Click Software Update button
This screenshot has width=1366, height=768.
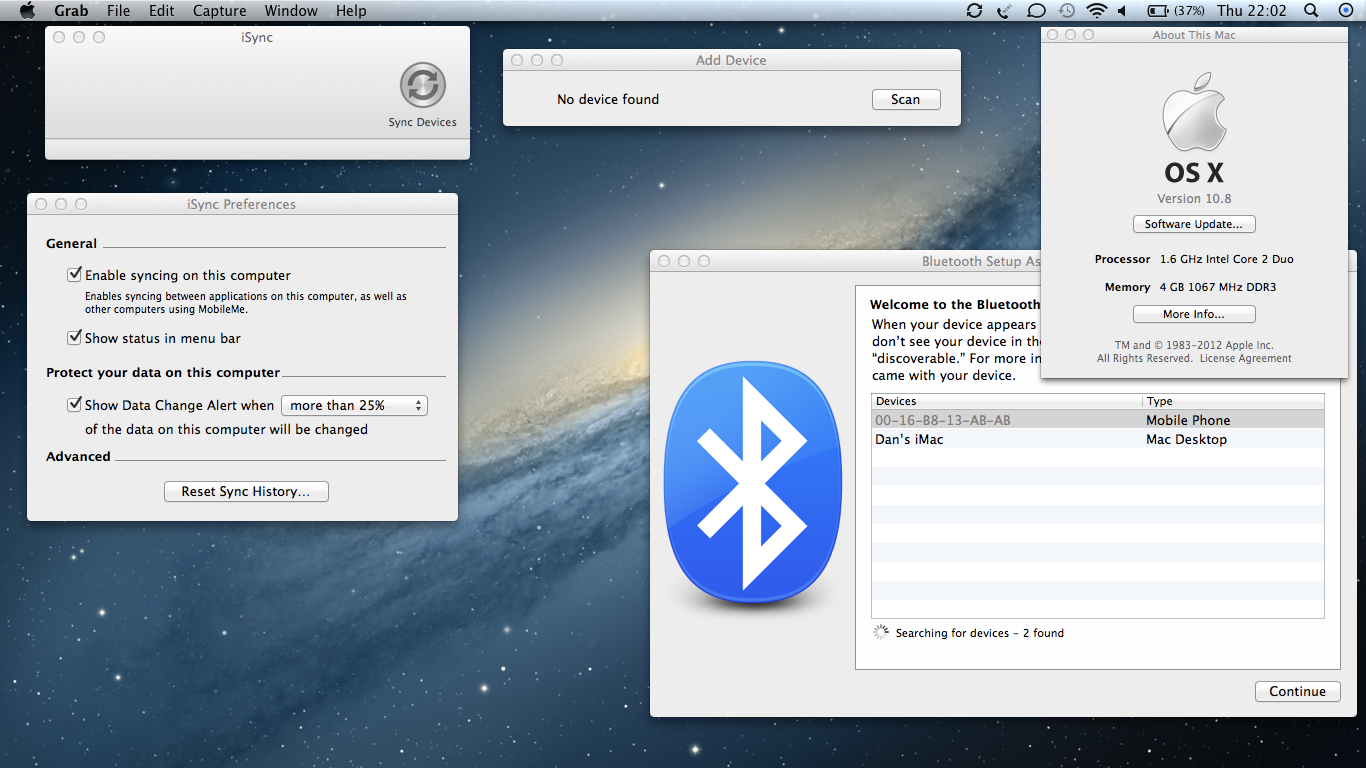pyautogui.click(x=1193, y=224)
